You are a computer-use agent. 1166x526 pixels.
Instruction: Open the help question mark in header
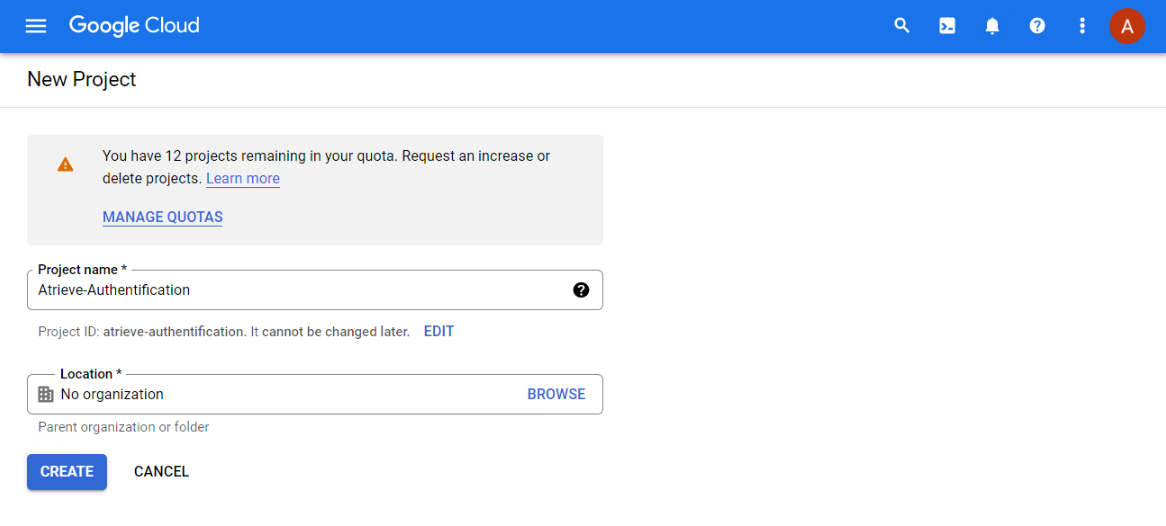1037,26
